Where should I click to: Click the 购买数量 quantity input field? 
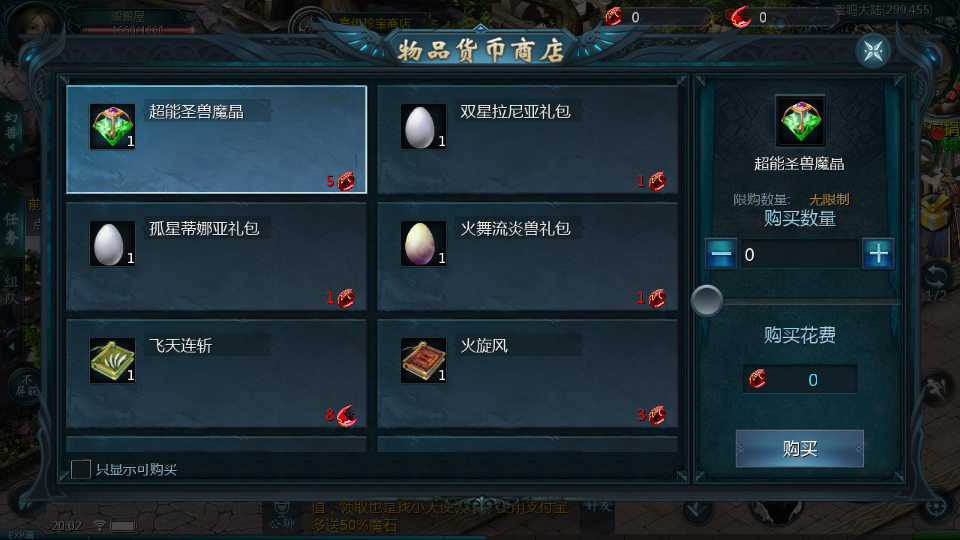coord(799,254)
